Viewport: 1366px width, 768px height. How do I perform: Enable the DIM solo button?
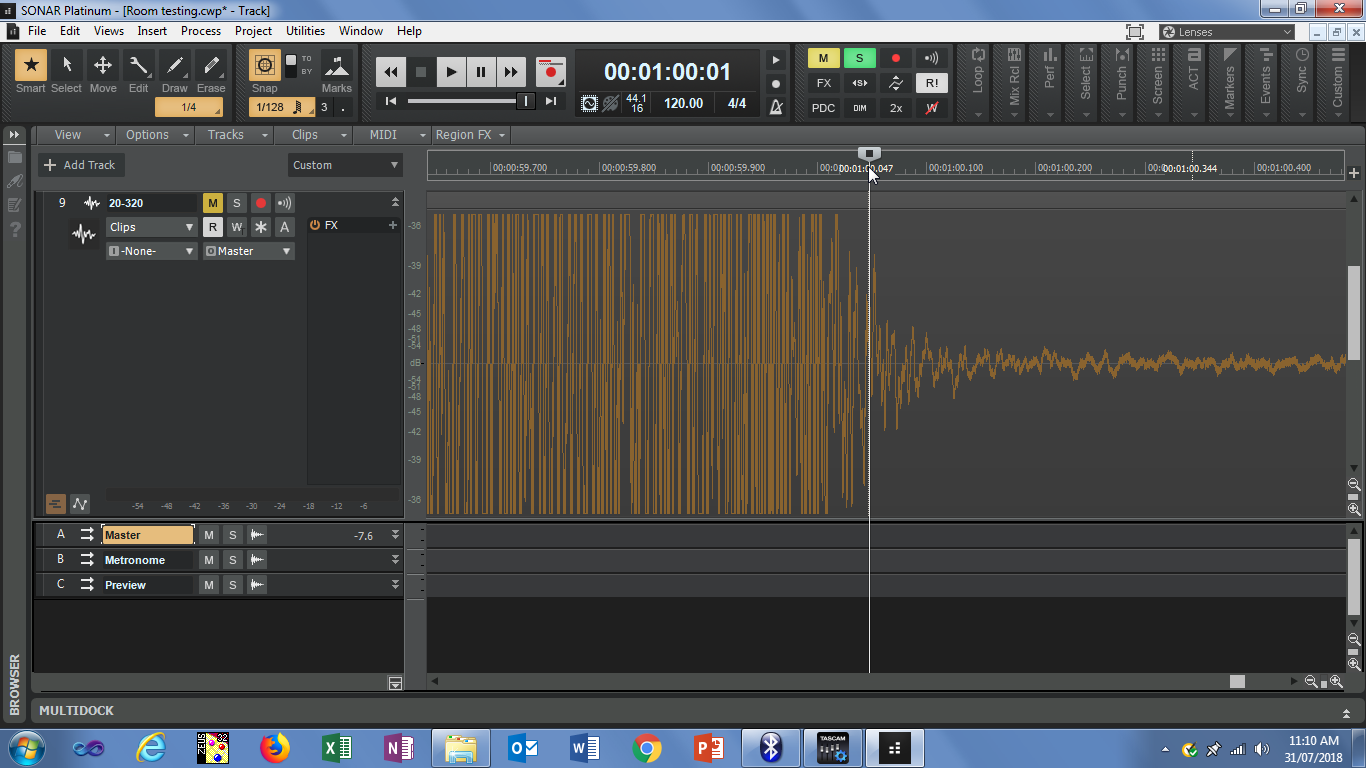(859, 108)
